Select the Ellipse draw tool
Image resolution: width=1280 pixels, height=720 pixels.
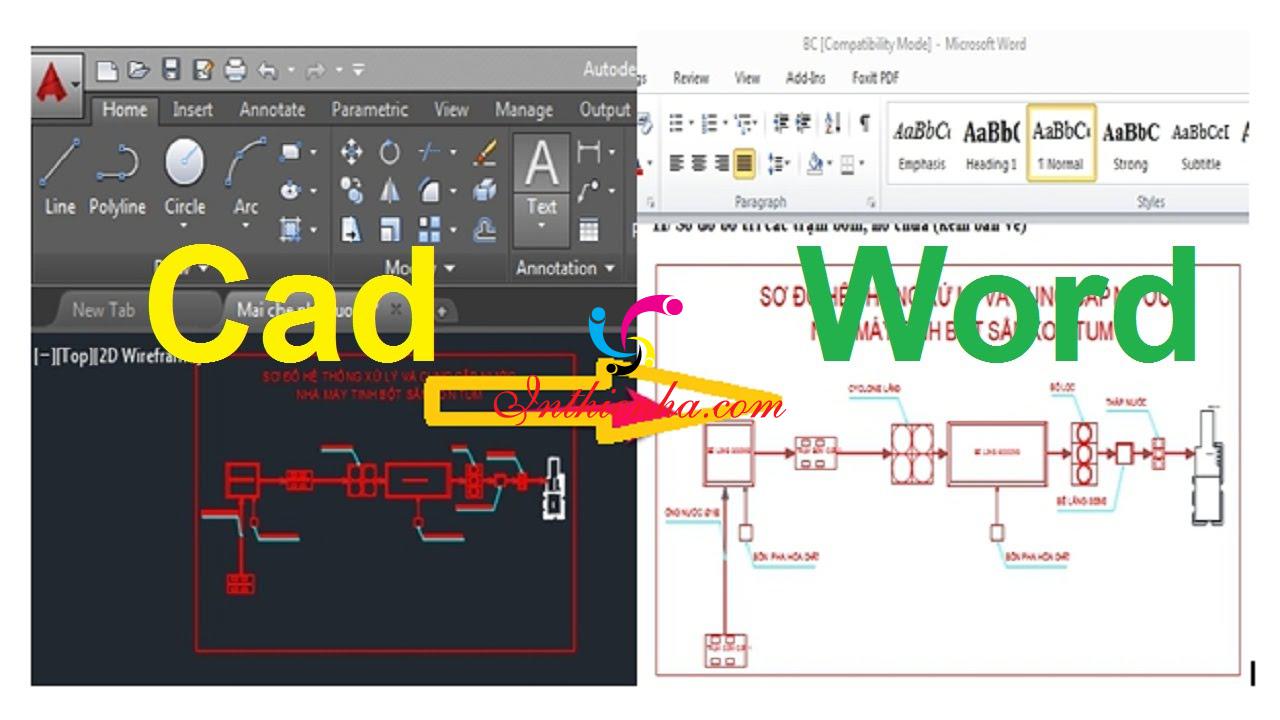coord(290,190)
